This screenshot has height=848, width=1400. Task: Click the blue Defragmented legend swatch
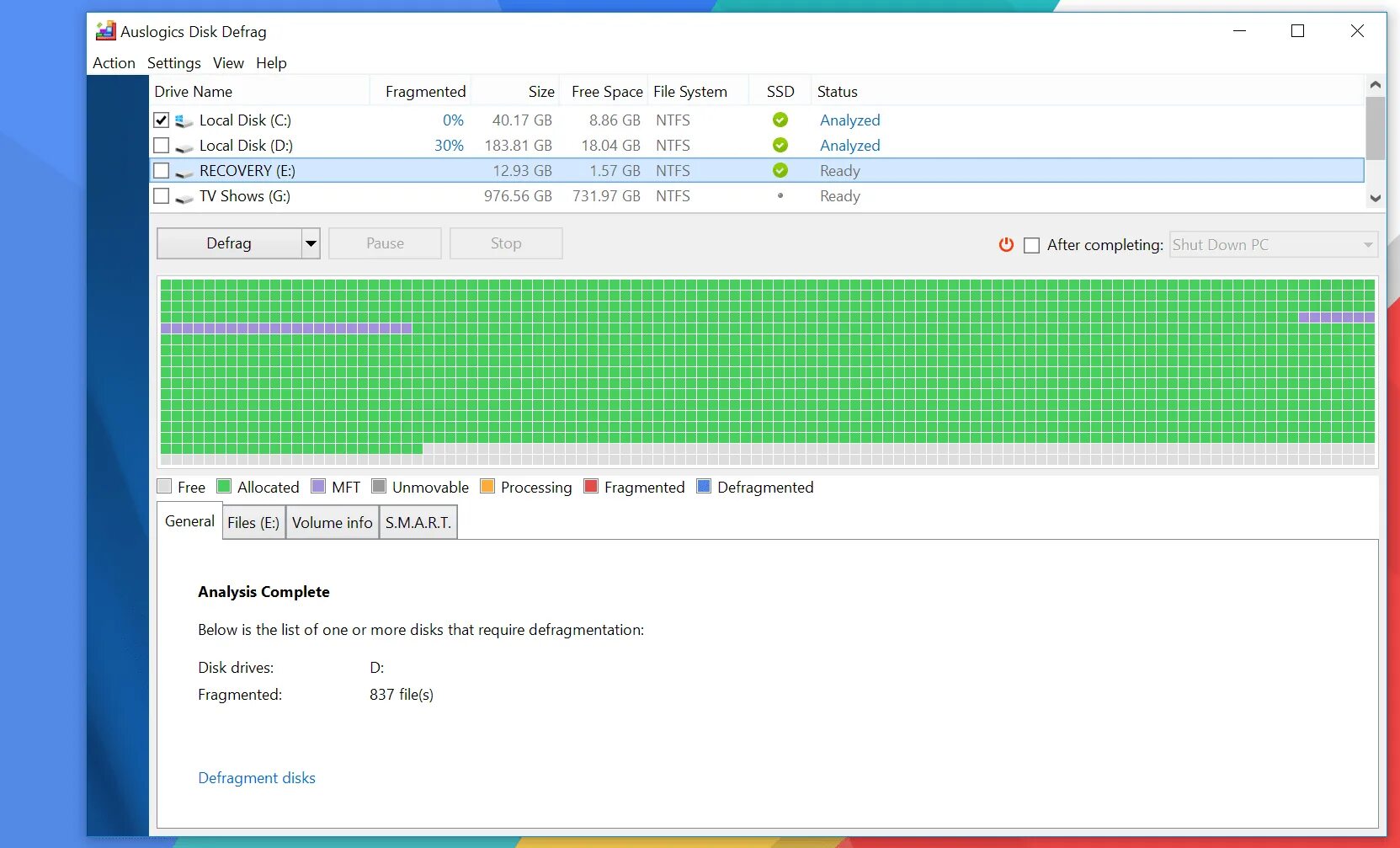click(x=704, y=486)
